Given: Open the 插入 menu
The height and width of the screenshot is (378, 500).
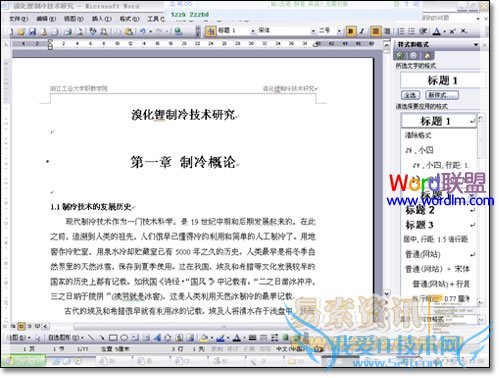Looking at the screenshot, I should point(102,19).
